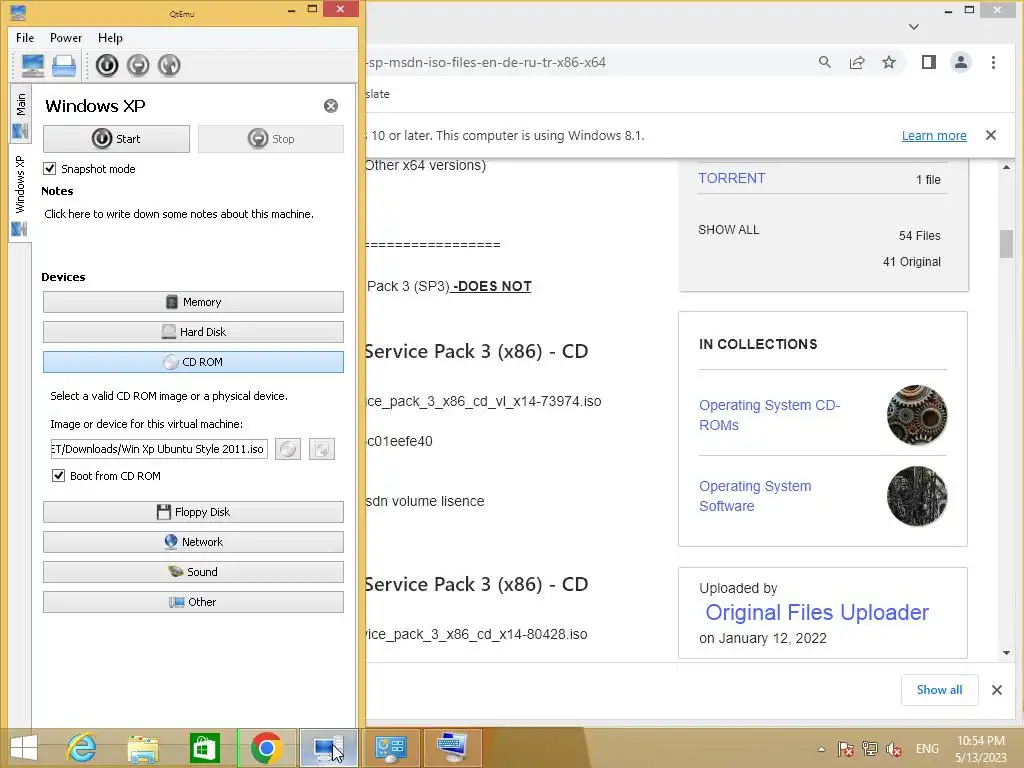Image resolution: width=1024 pixels, height=768 pixels.
Task: Select the Windows XP side tab
Action: [x=20, y=195]
